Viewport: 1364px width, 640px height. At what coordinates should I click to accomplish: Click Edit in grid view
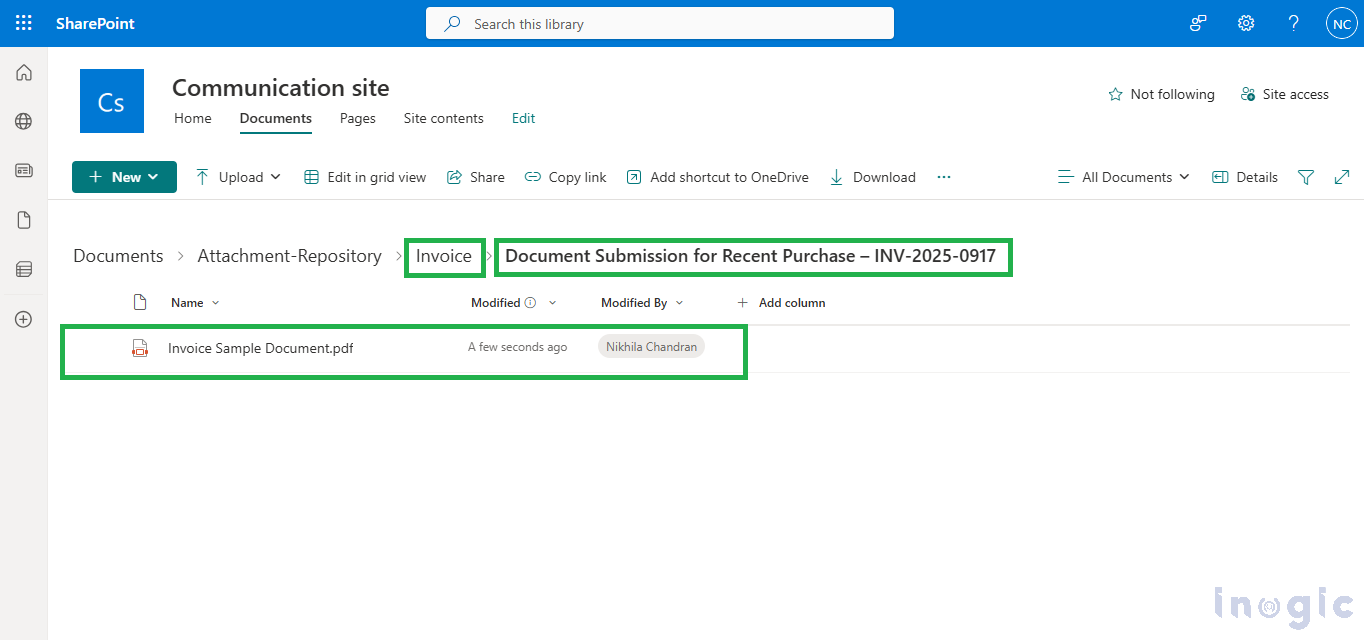[365, 177]
